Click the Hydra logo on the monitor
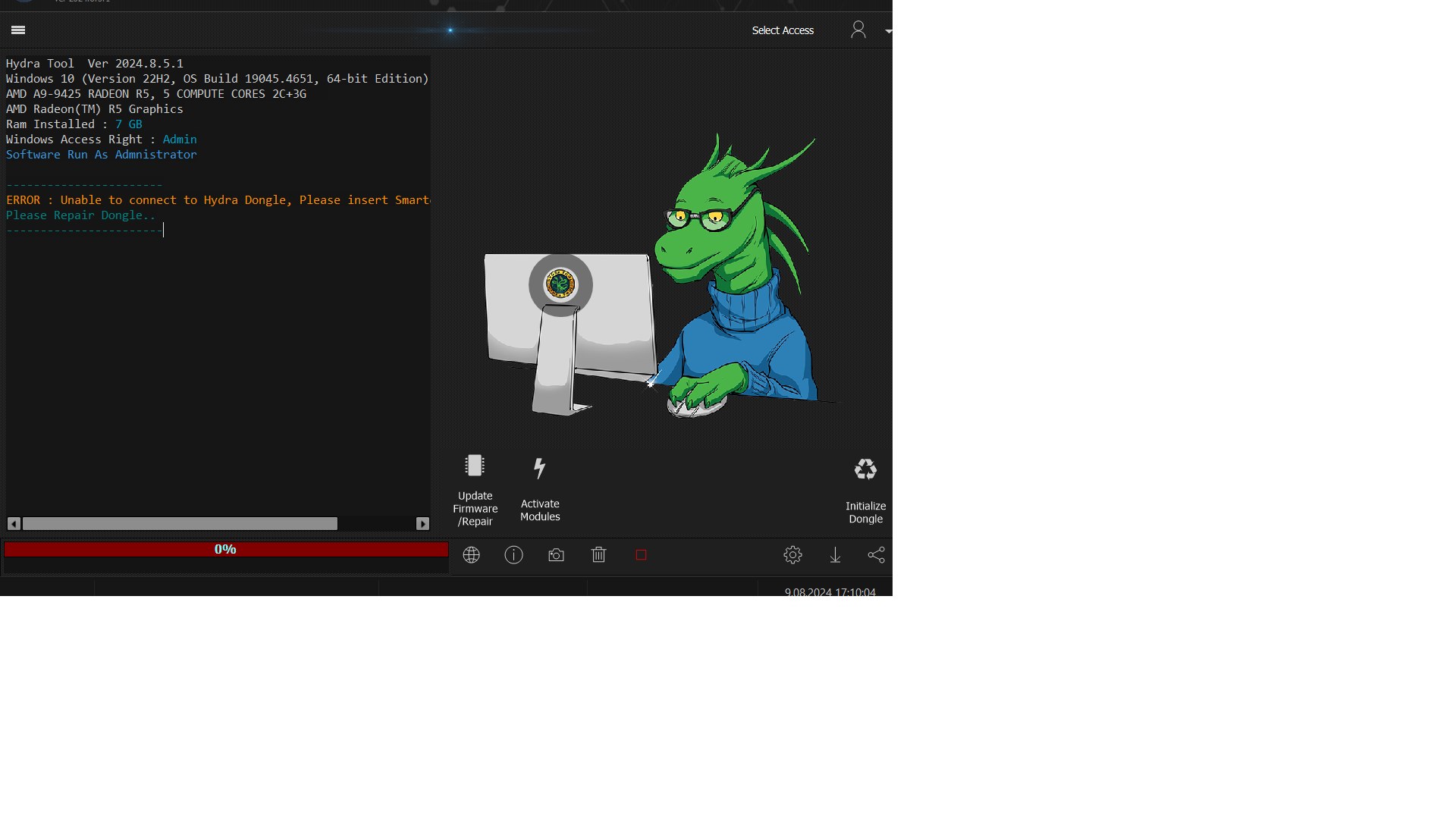The width and height of the screenshot is (1456, 819). pos(560,284)
